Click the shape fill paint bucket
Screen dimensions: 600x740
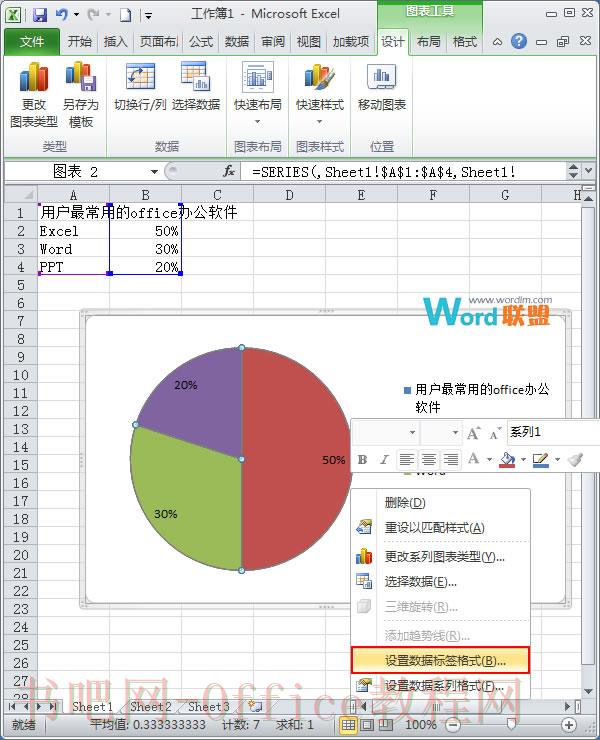coord(507,459)
